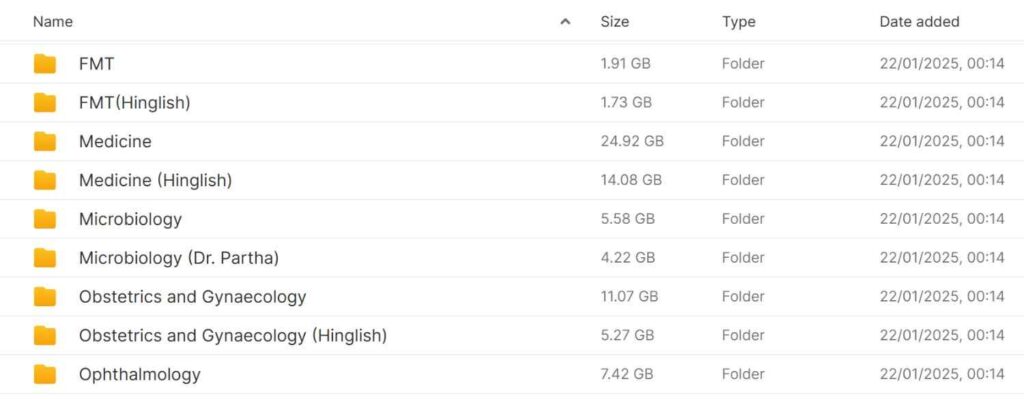Select the 24.92 GB size cell
Screen dimensions: 1024x399
(x=632, y=141)
